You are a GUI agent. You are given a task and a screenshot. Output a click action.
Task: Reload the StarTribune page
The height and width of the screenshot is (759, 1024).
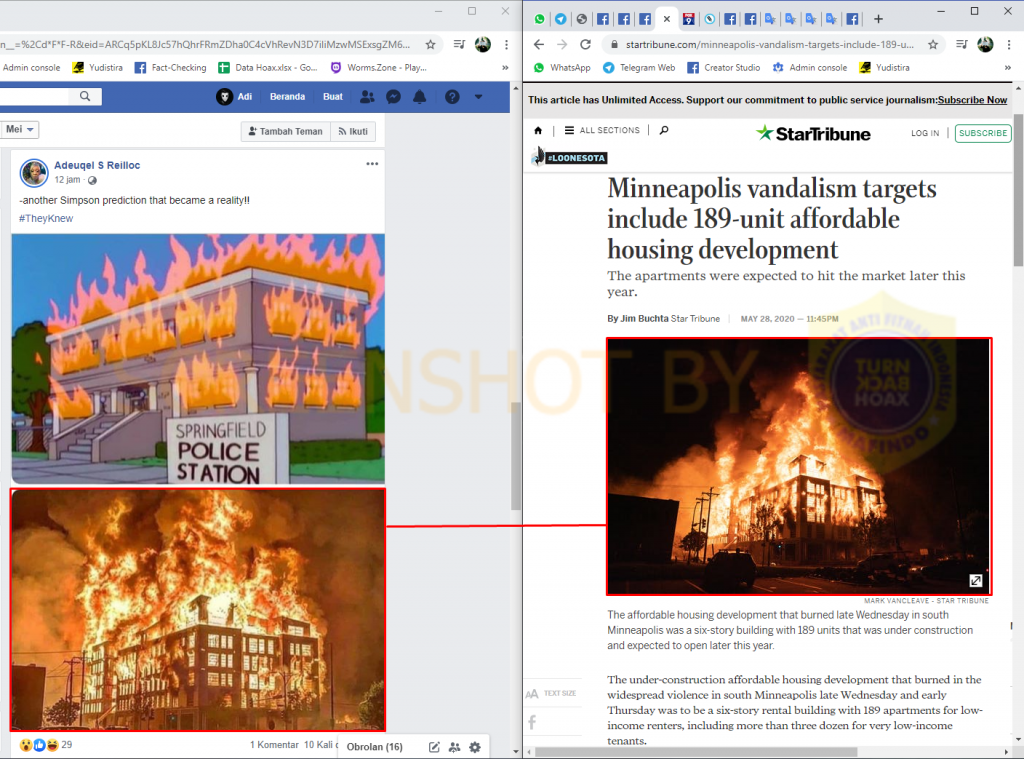pos(585,45)
